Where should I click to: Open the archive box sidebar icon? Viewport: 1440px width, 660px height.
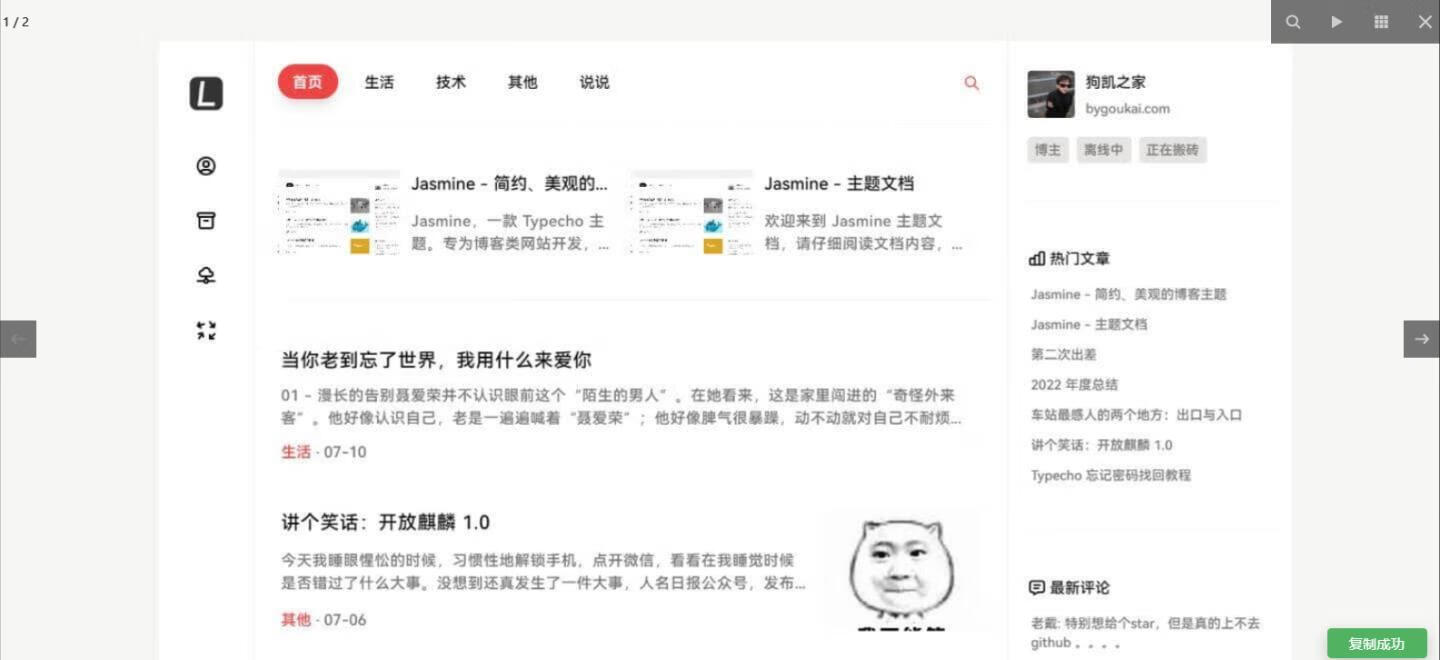click(206, 221)
